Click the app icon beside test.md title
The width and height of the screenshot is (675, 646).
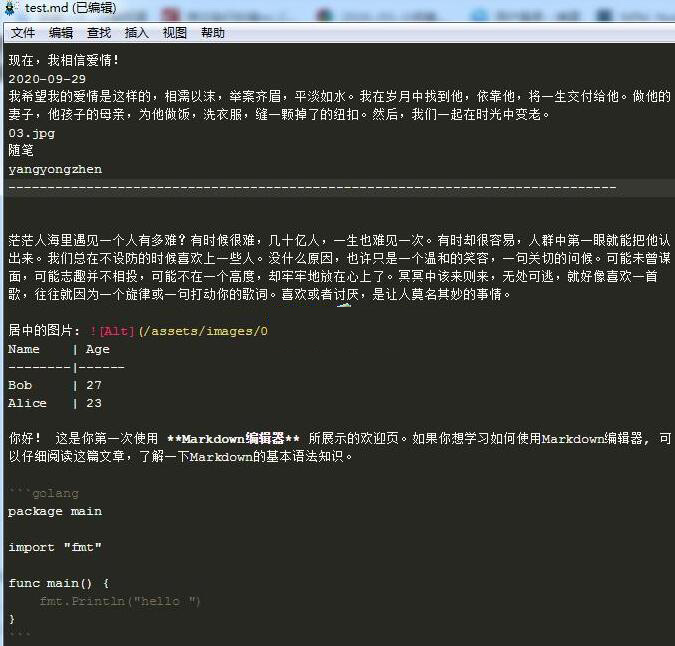point(10,8)
